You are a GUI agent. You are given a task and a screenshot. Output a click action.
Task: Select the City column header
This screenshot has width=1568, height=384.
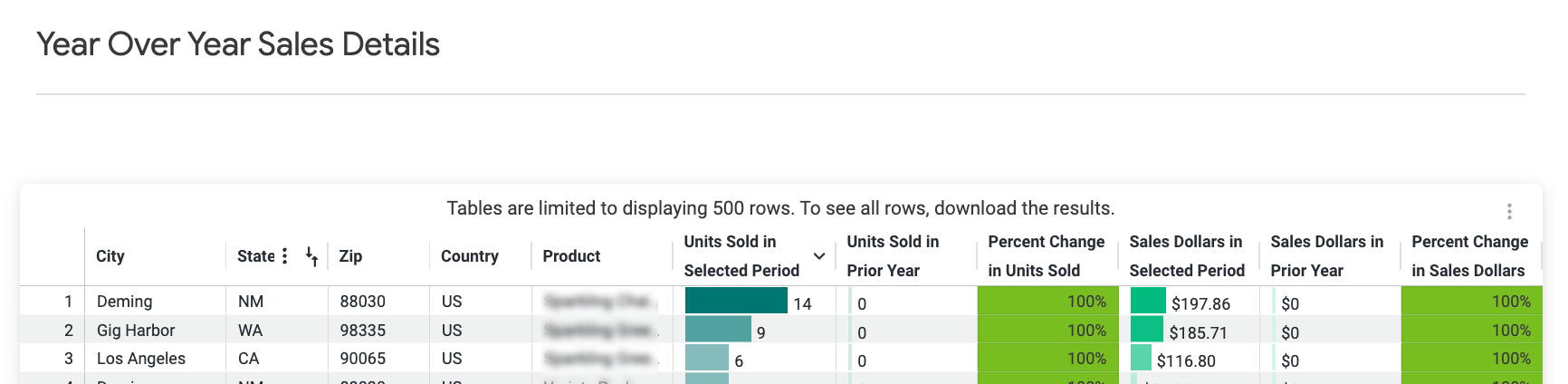(x=110, y=256)
